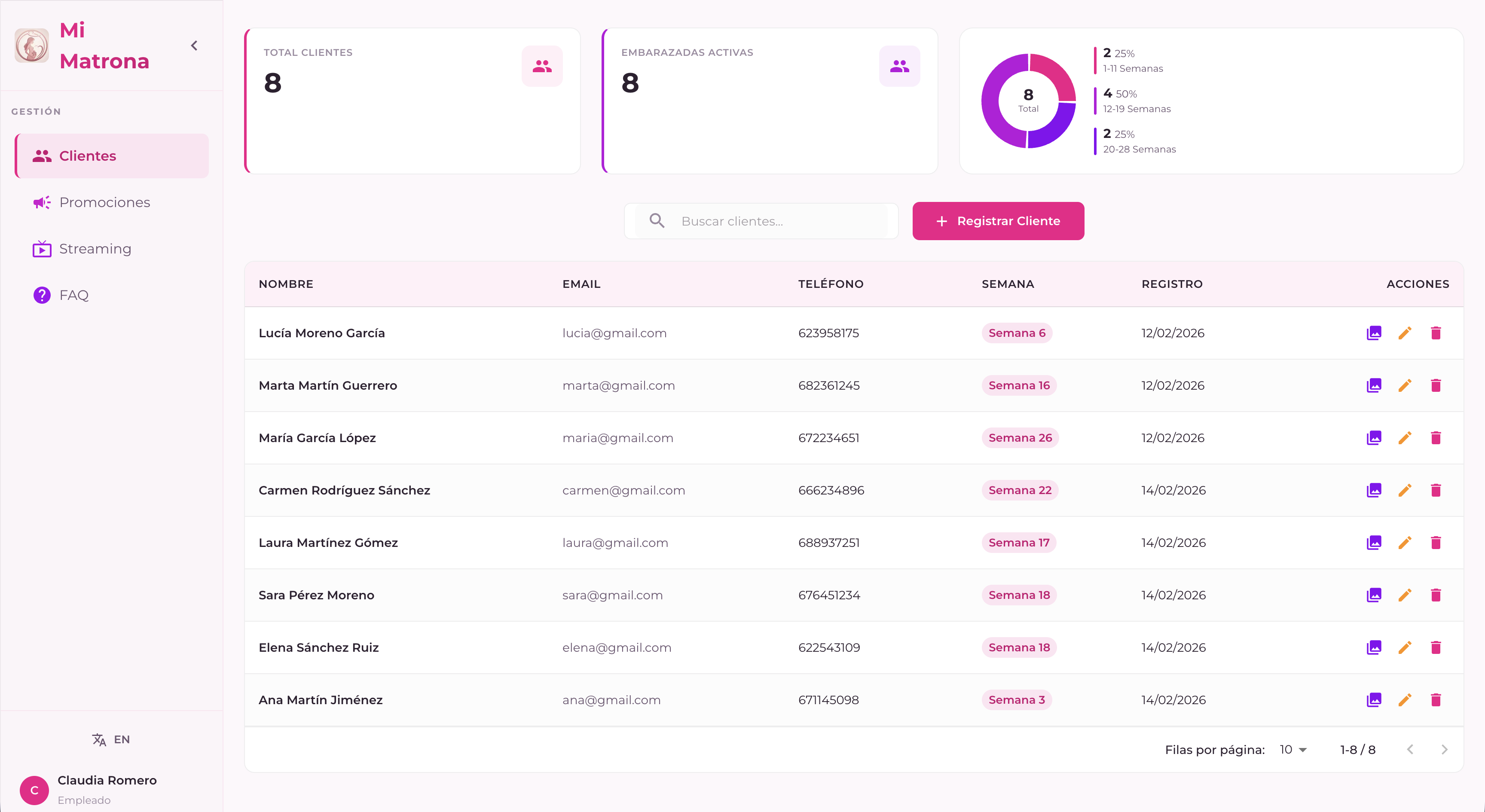Collapse the sidebar with the chevron
Screen dimensions: 1485x812
click(x=194, y=46)
